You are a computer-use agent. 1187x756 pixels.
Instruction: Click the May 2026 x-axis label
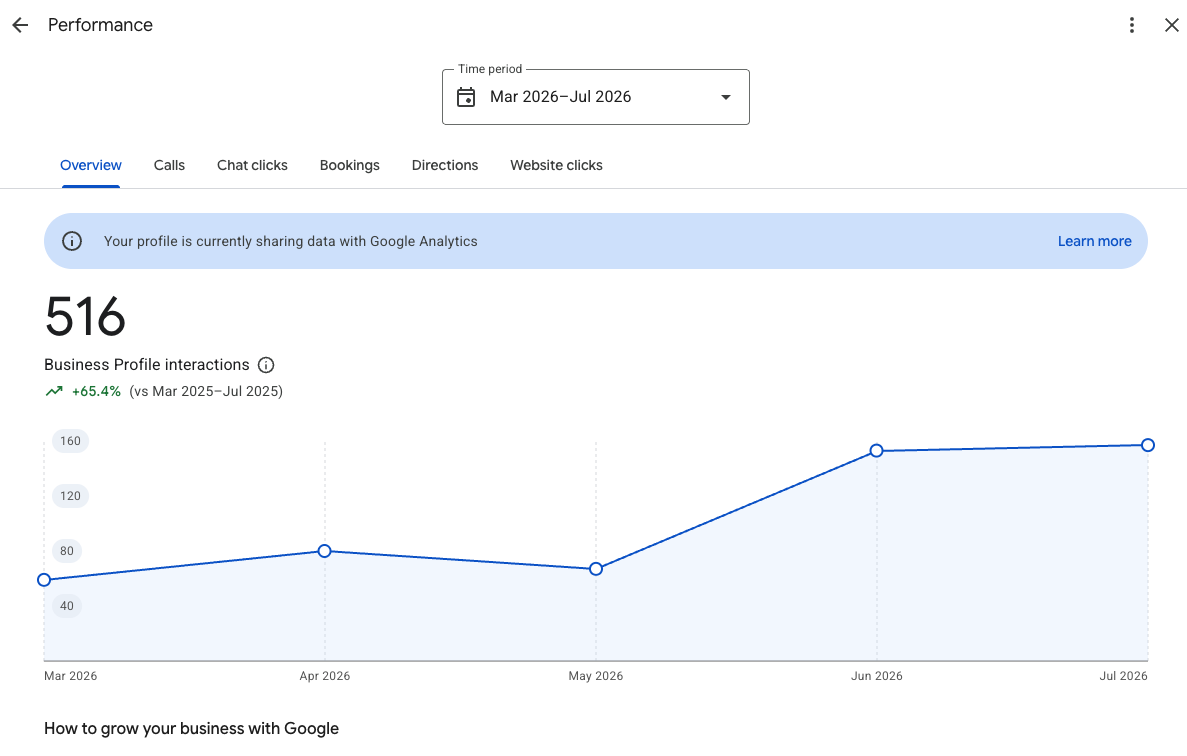click(x=596, y=676)
